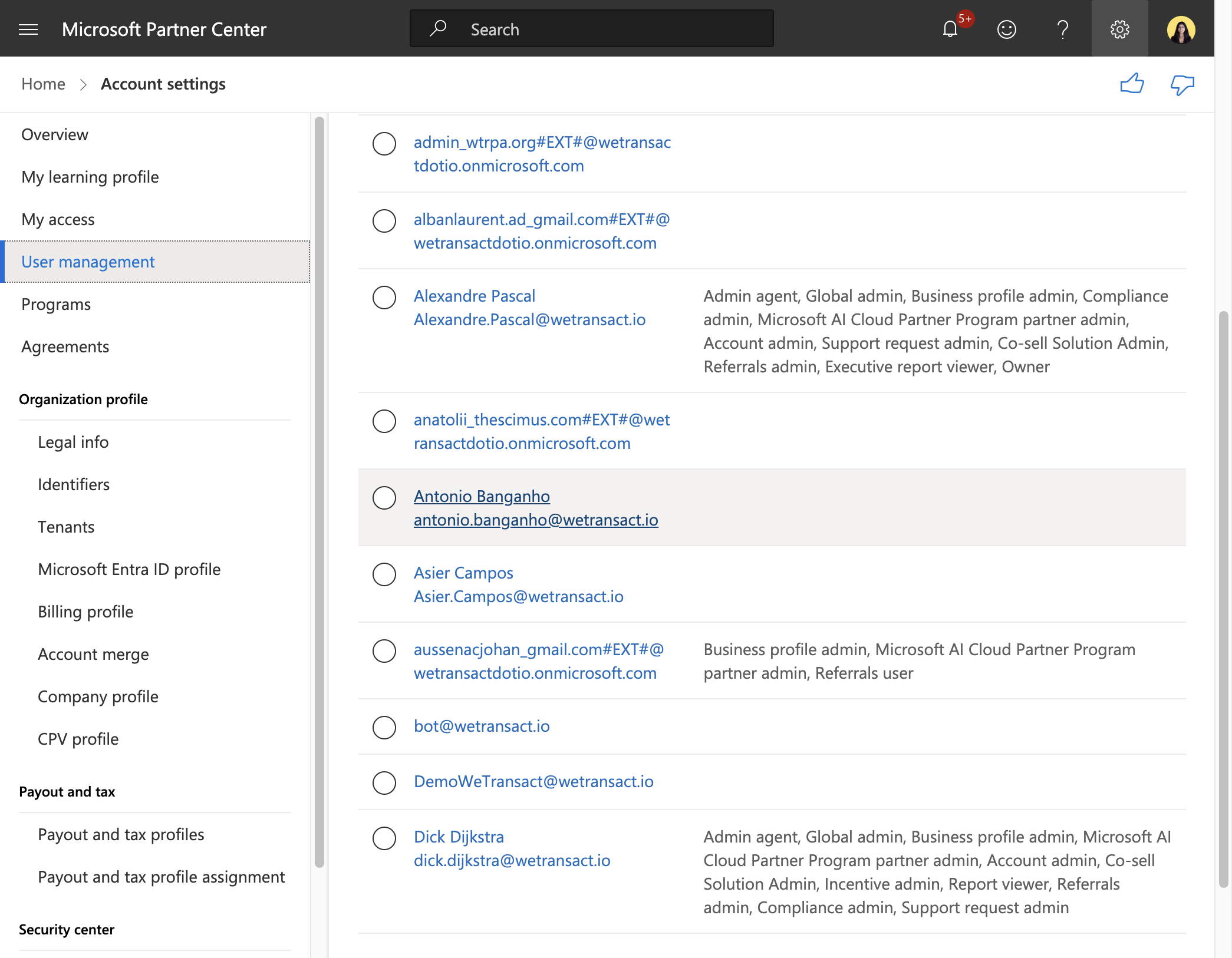The height and width of the screenshot is (958, 1232).
Task: Select radio for anatolii_thescimus user
Action: click(384, 421)
